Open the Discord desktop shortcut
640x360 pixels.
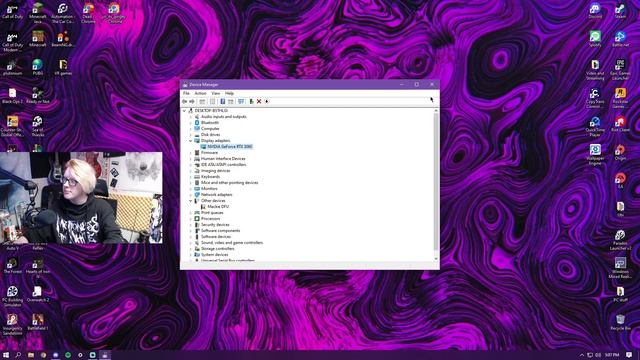pyautogui.click(x=595, y=11)
